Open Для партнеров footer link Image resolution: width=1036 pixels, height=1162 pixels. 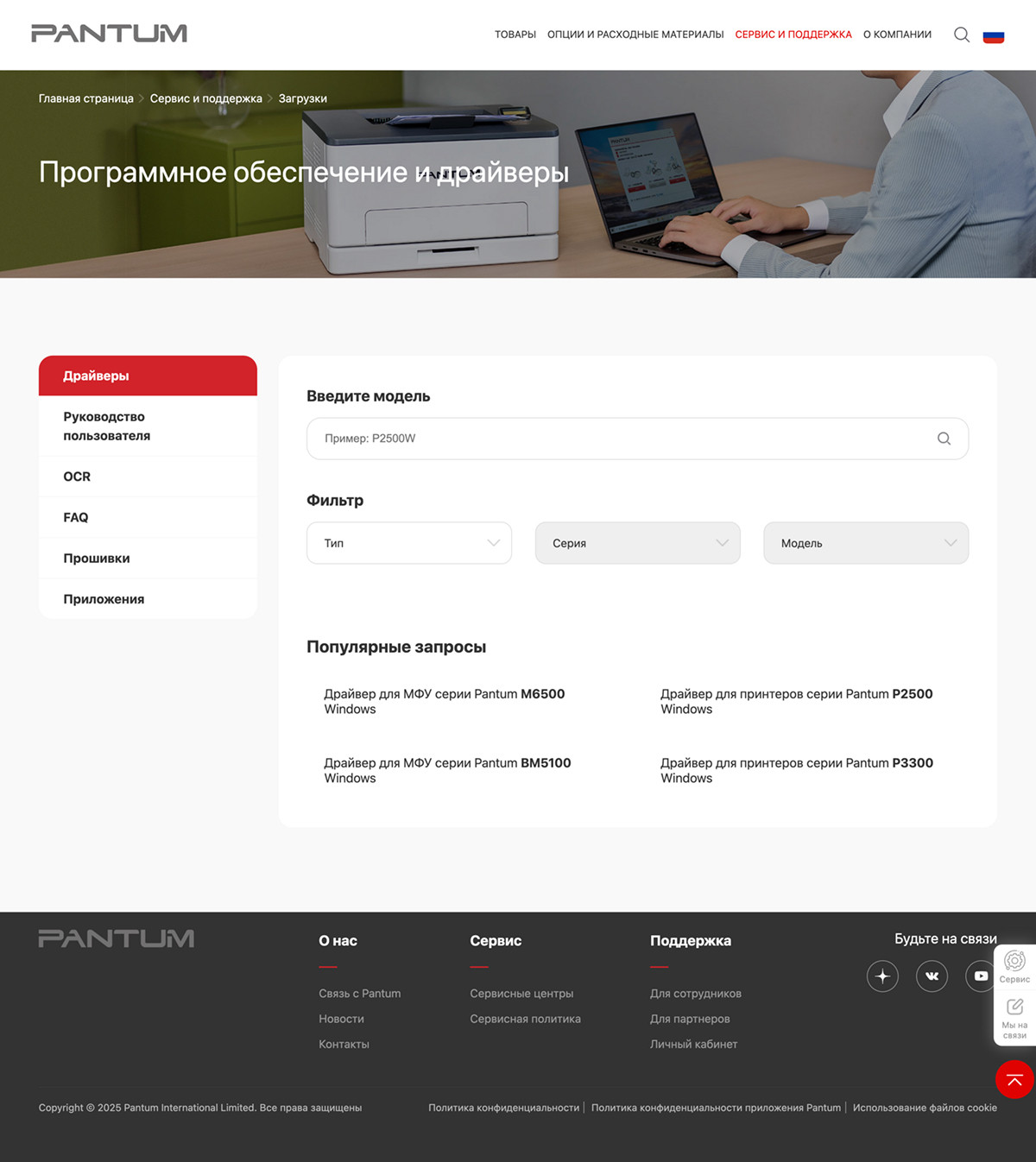click(690, 1019)
